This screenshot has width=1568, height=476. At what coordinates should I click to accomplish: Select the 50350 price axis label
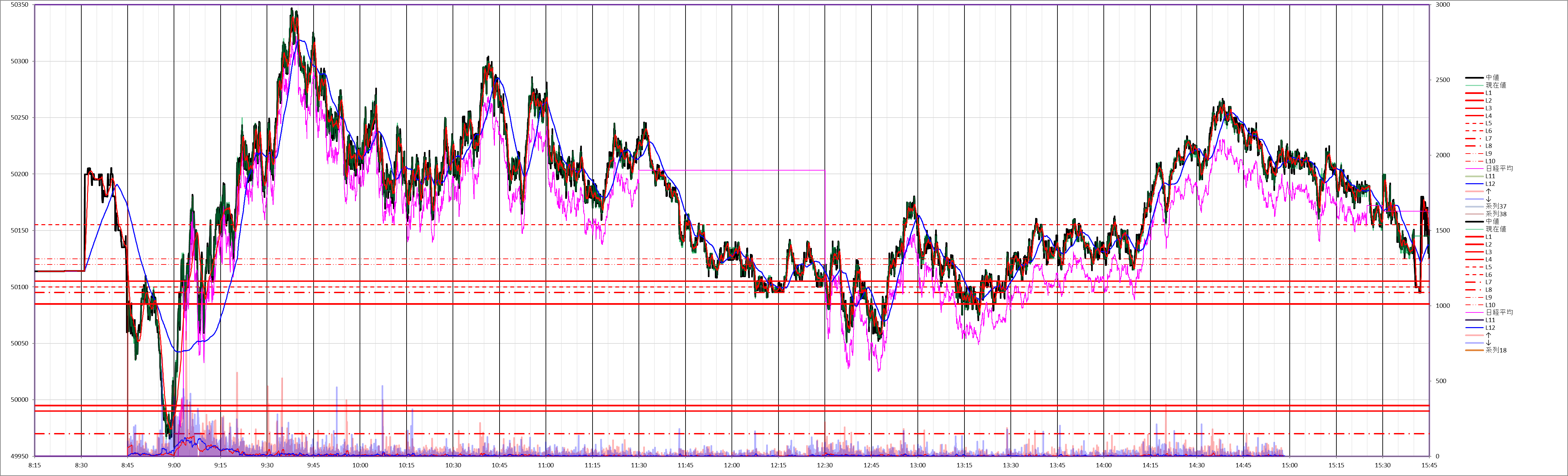(x=19, y=5)
